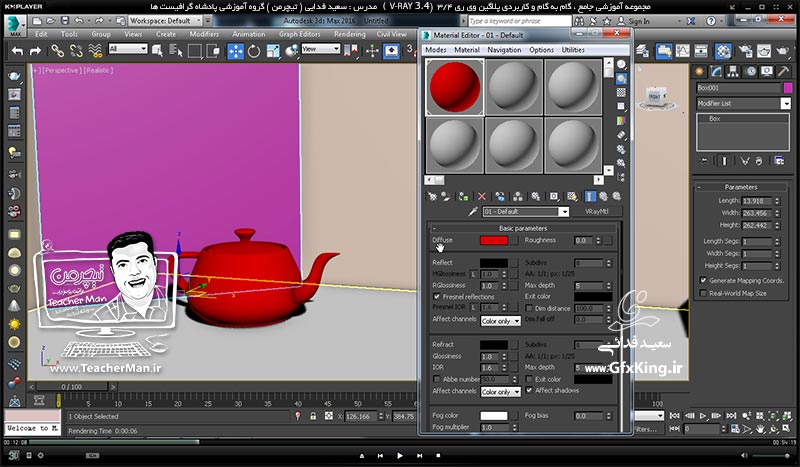The width and height of the screenshot is (800, 467).
Task: Open Material Editor Modes menu
Action: (x=436, y=50)
